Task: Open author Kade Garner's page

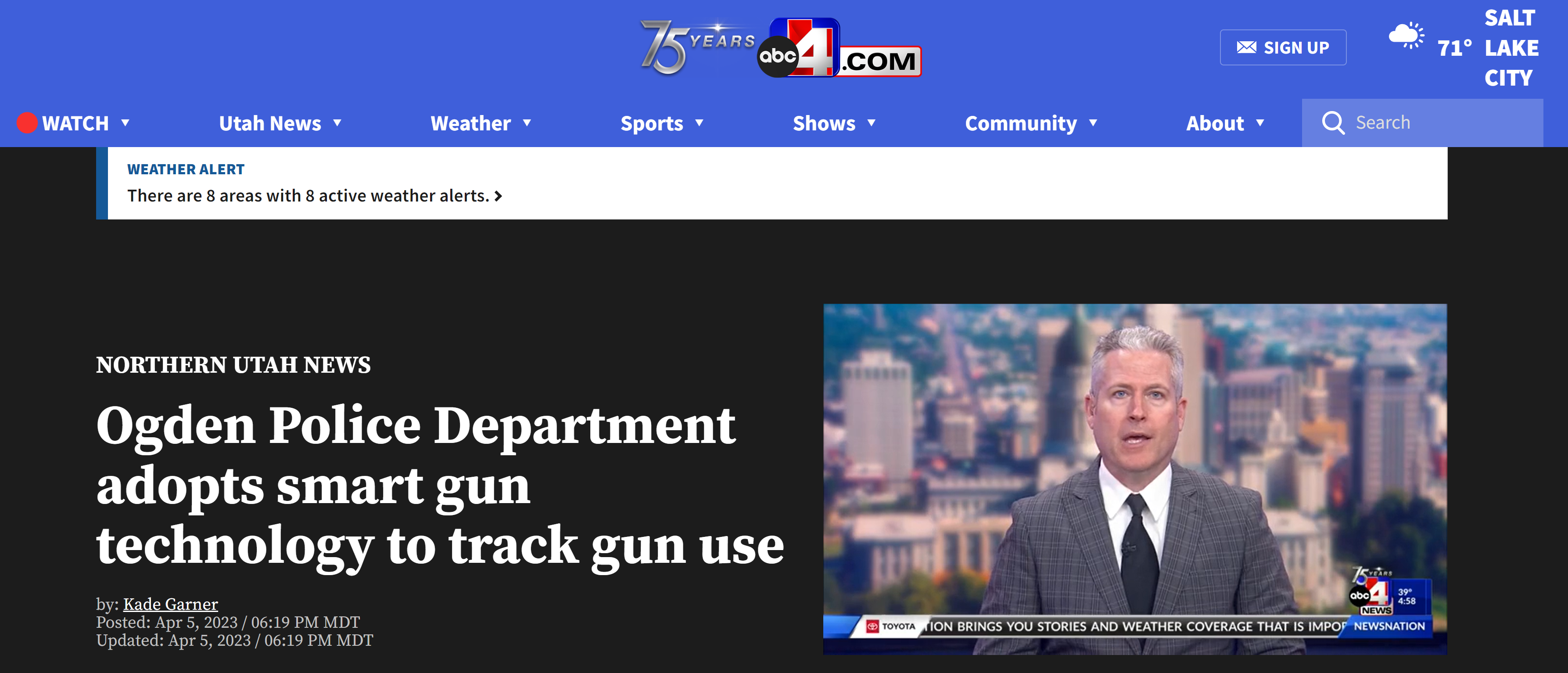Action: click(170, 604)
